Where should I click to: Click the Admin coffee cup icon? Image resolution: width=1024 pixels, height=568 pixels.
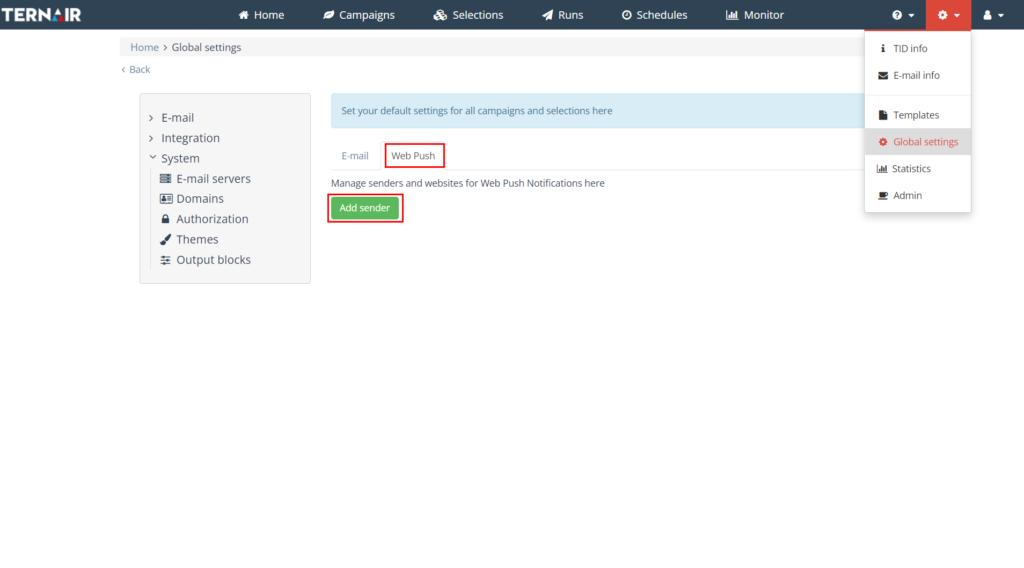point(883,195)
